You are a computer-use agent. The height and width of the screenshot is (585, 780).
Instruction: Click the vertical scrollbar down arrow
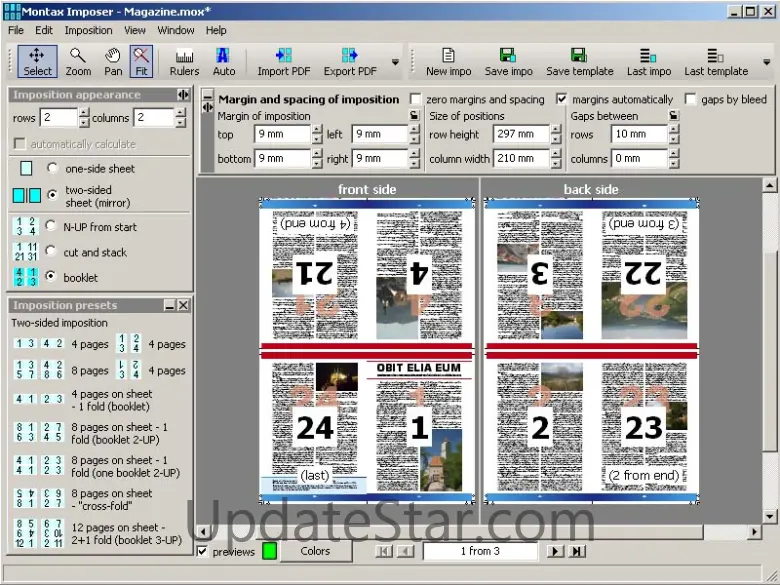click(x=769, y=517)
